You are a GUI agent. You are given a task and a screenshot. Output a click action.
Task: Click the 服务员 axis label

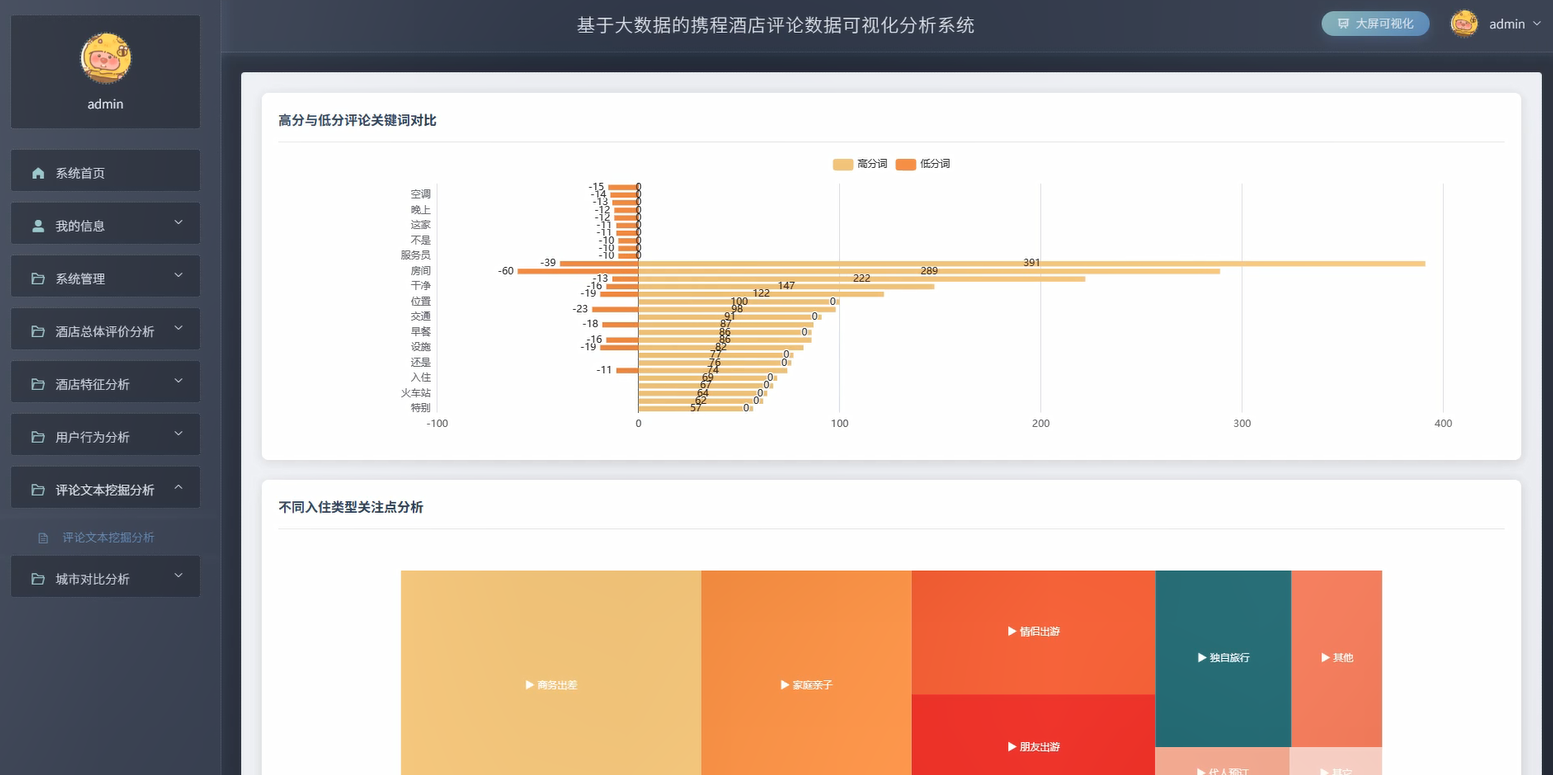click(x=415, y=256)
